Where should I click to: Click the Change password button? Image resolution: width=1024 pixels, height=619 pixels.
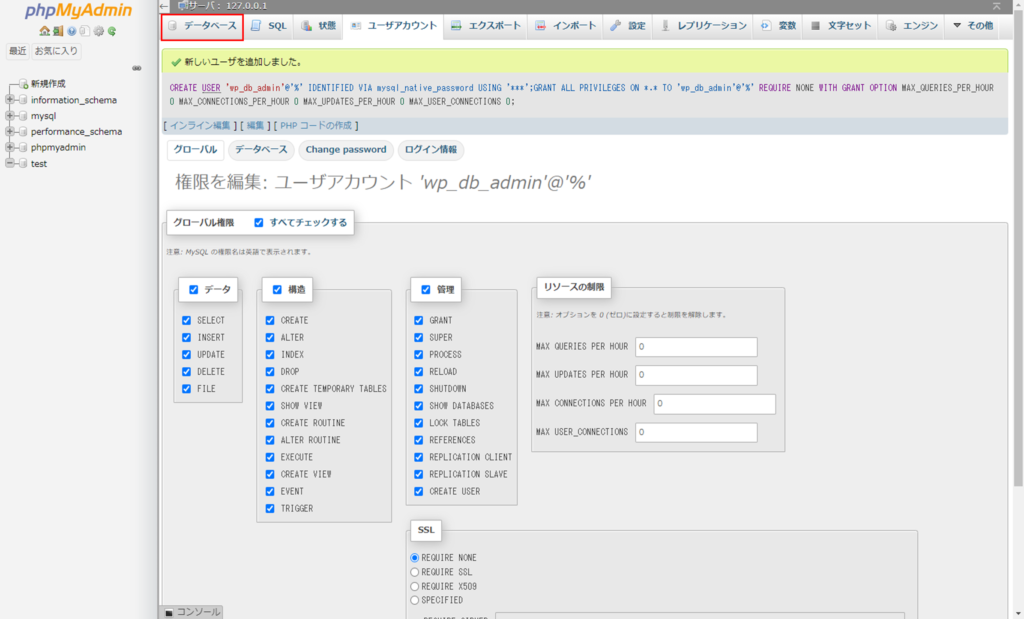[345, 150]
